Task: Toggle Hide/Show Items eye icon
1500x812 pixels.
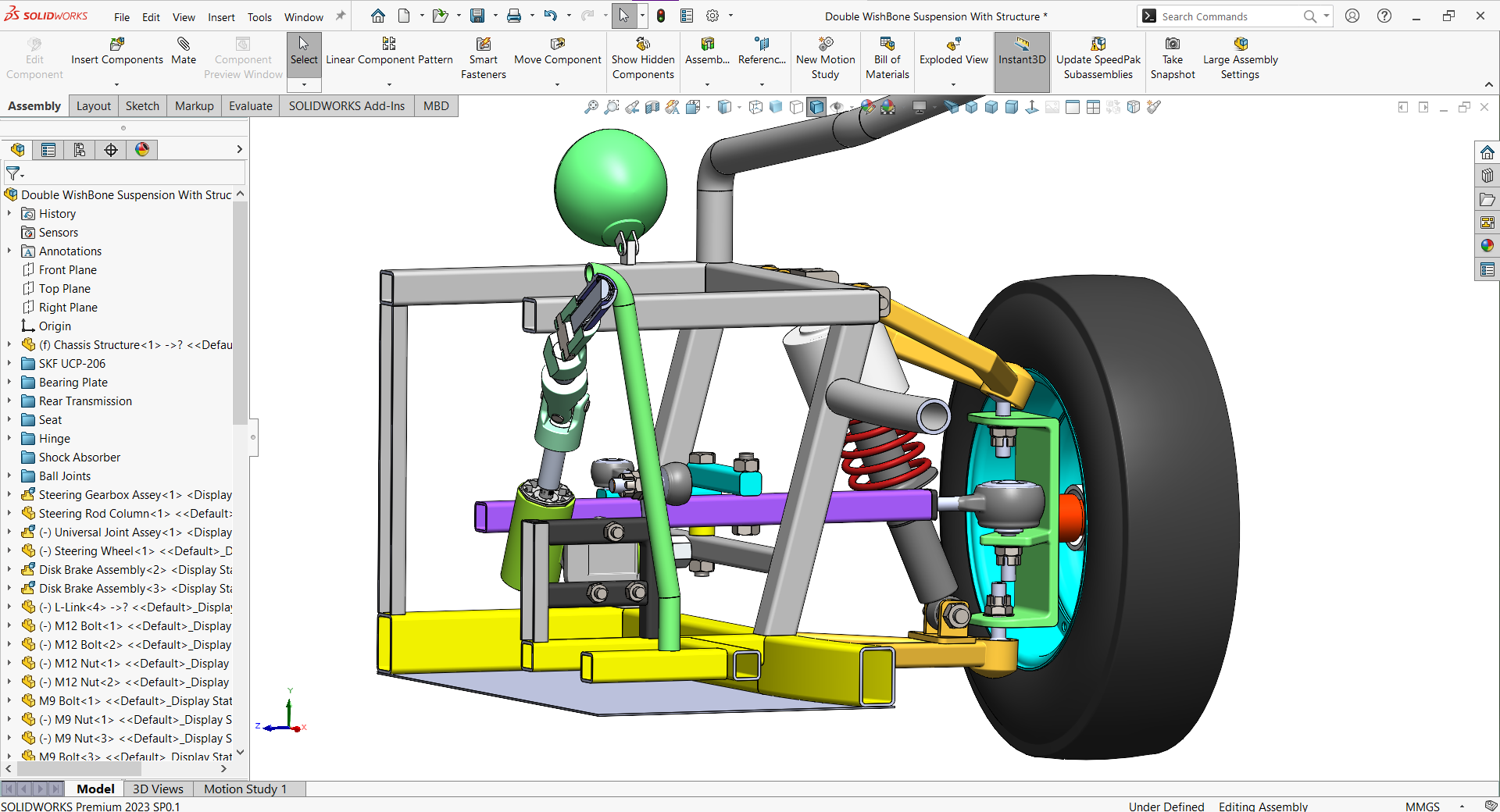Action: point(837,107)
